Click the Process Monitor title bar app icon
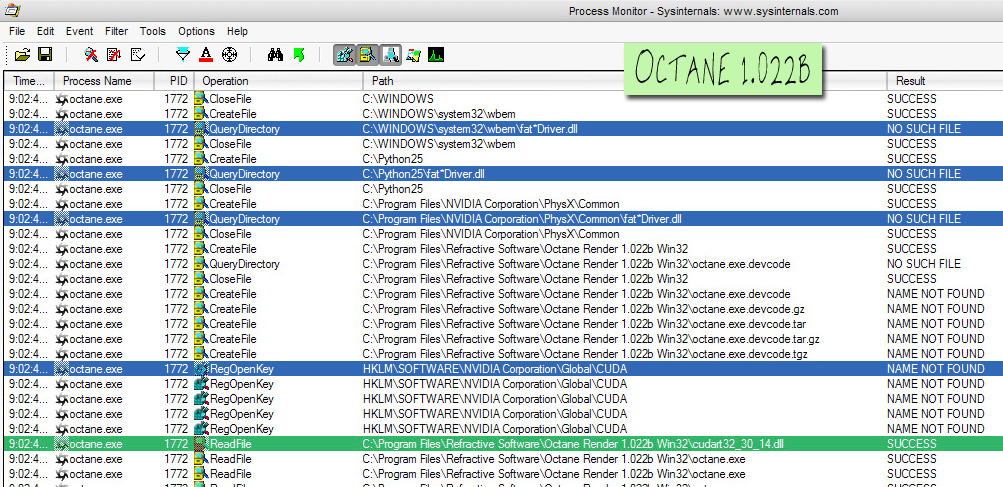 click(x=12, y=10)
